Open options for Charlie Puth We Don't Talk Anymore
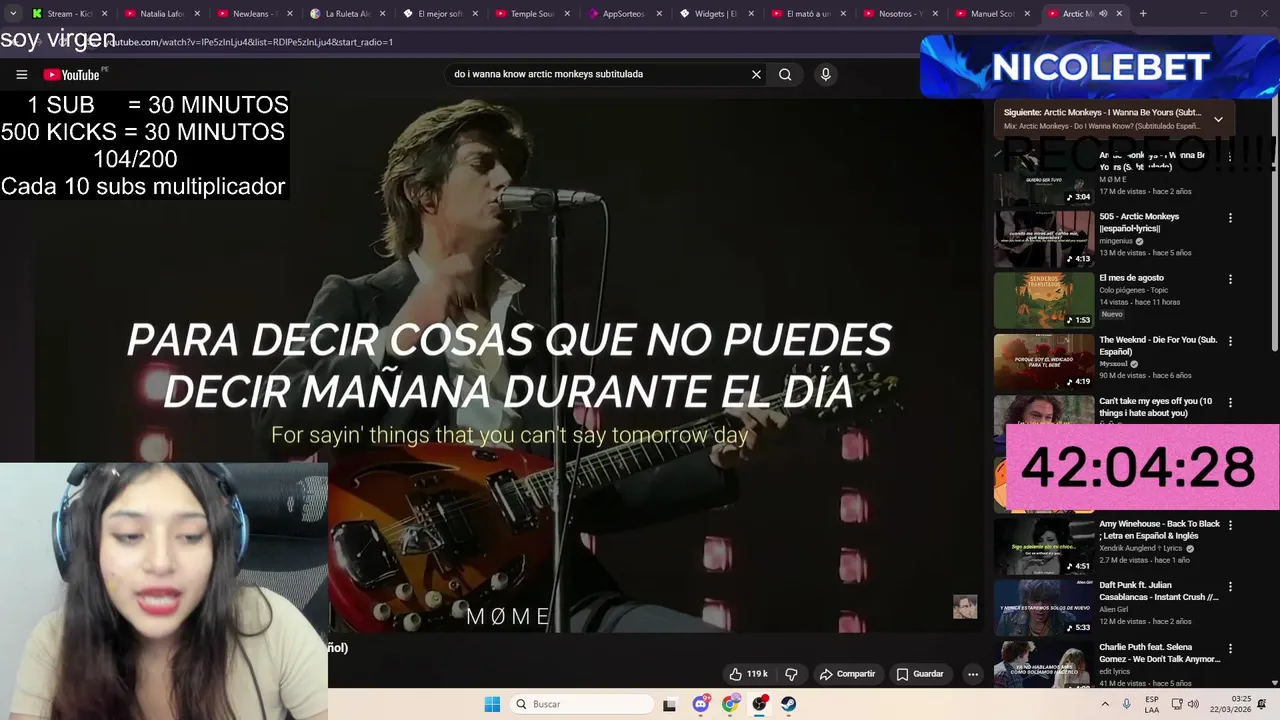Screen dimensions: 1280x720 [1230, 649]
